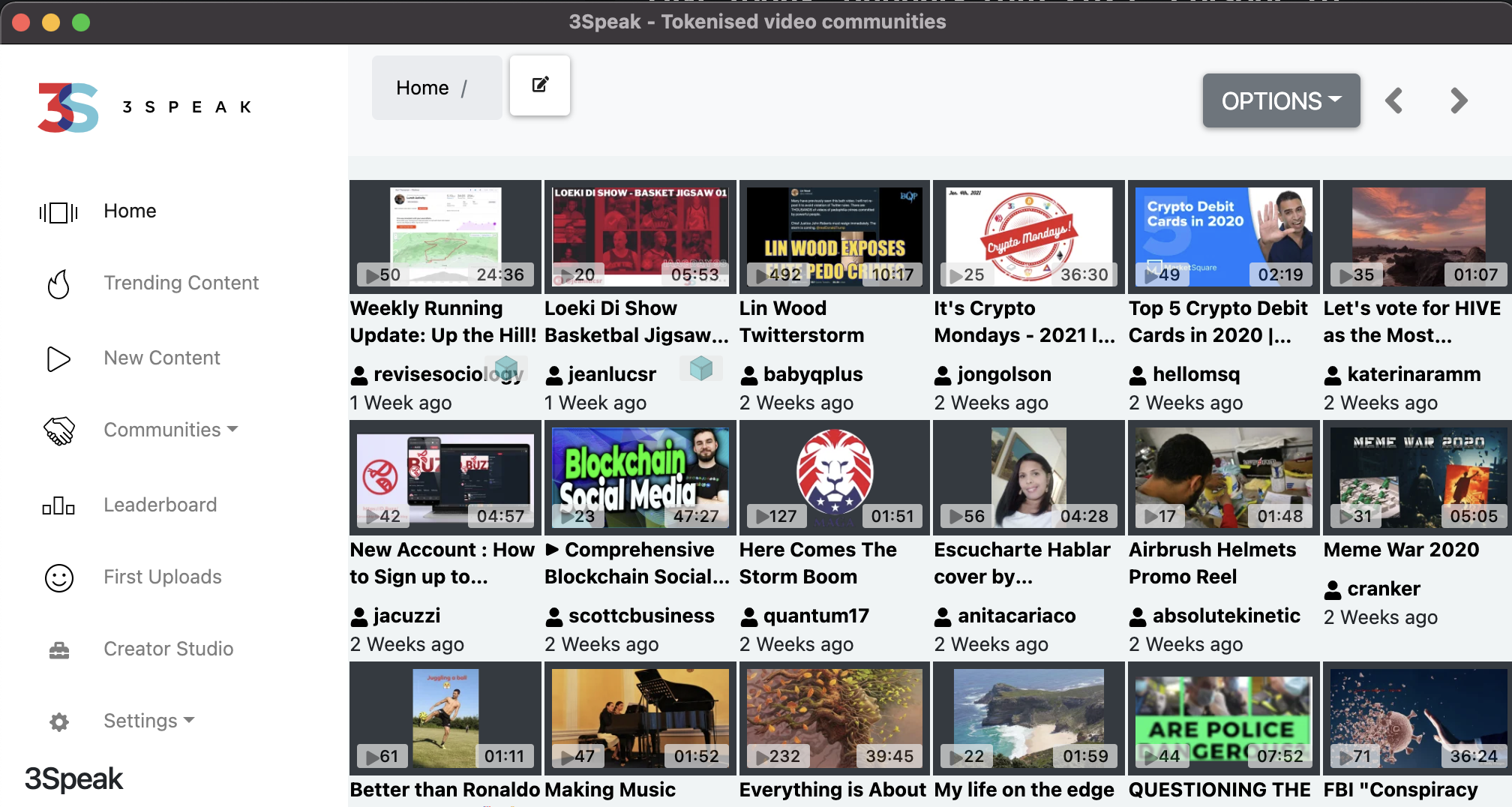The width and height of the screenshot is (1512, 807).
Task: Open First Uploads in the sidebar
Action: tap(162, 577)
